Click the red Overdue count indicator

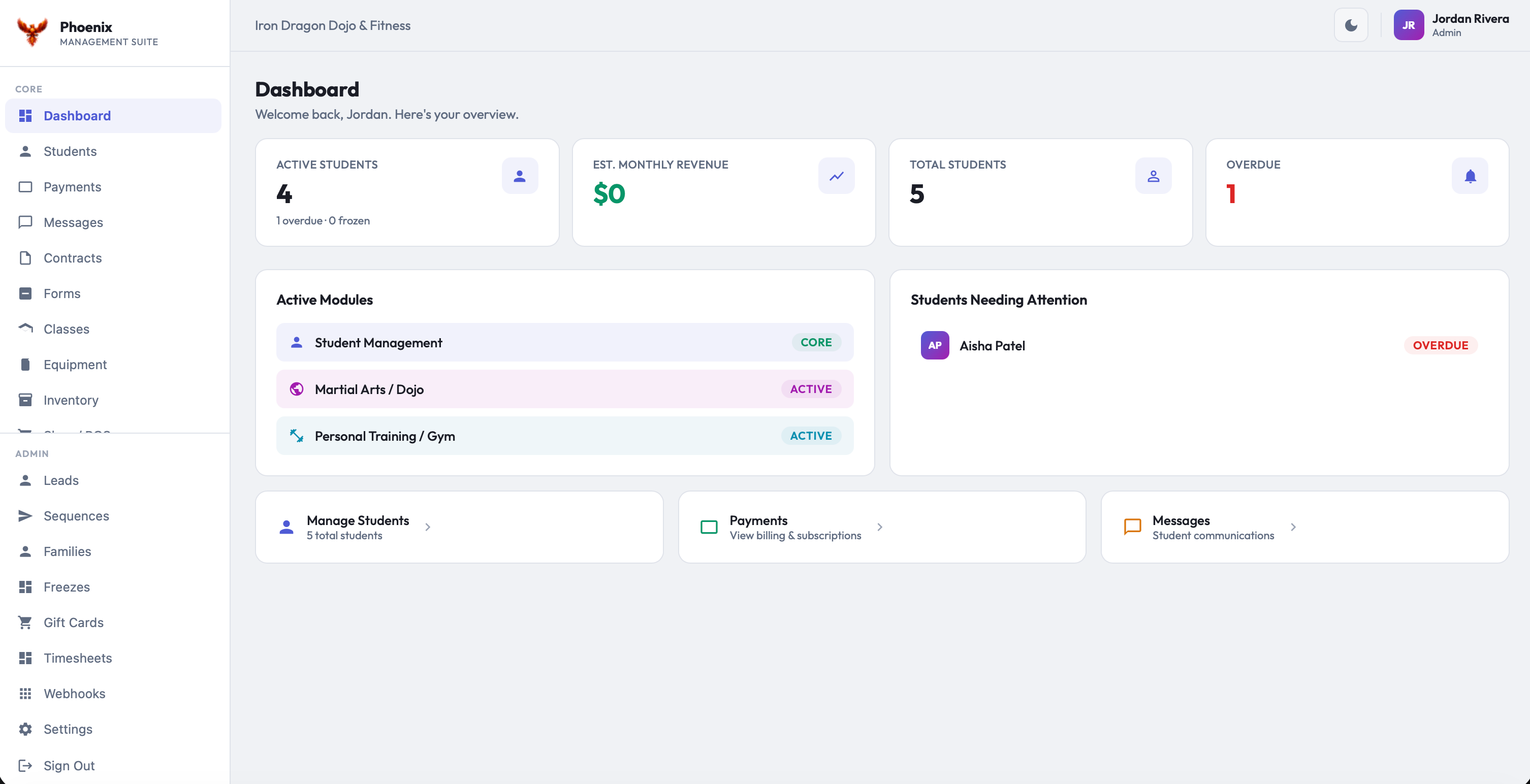[1232, 193]
